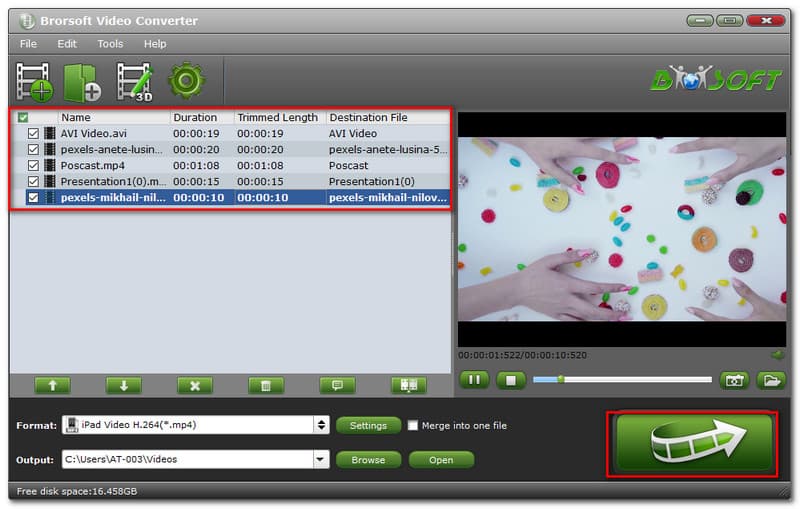The image size is (800, 509).
Task: Open the Tools menu
Action: (x=110, y=44)
